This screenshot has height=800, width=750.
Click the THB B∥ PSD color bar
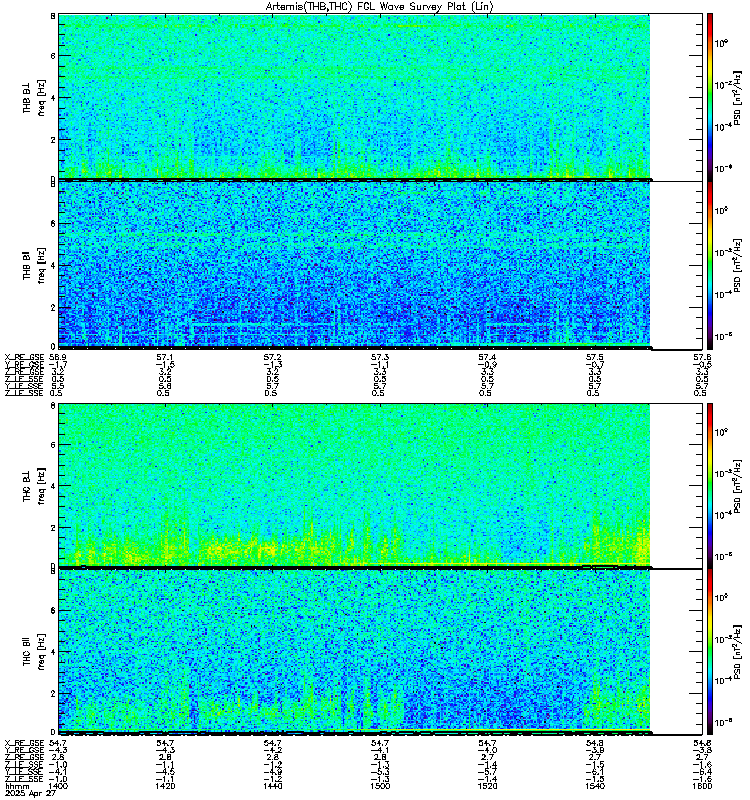click(710, 265)
